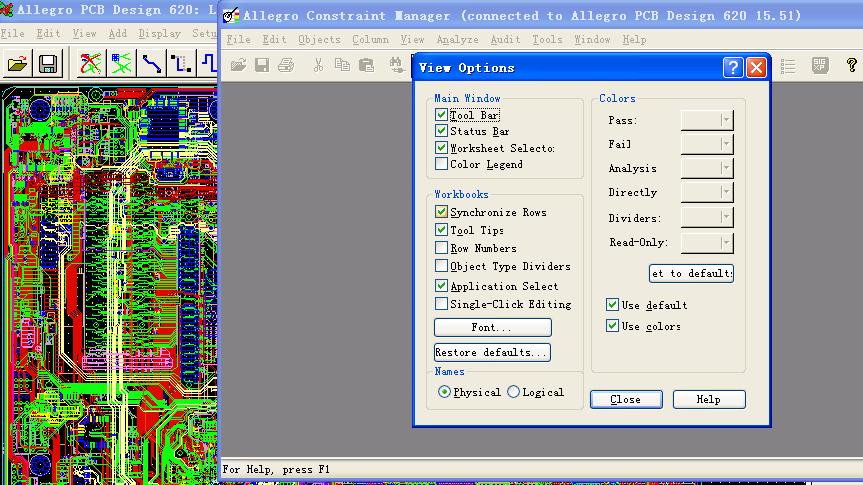The width and height of the screenshot is (863, 485).
Task: Open the File menu in Allegro PCB Design
Action: 12,34
